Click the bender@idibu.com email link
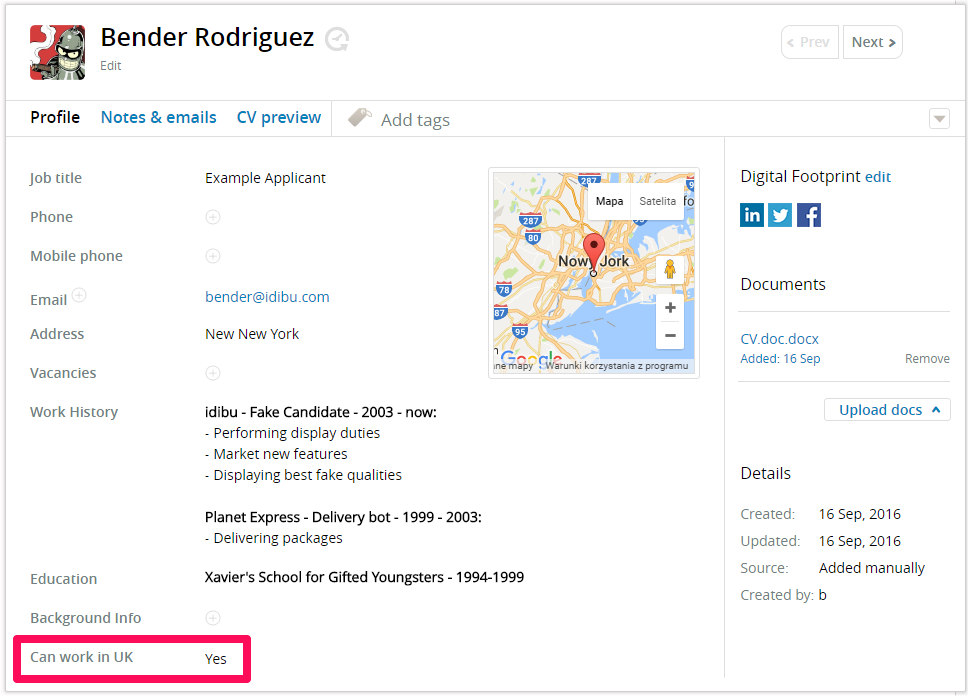Image resolution: width=968 pixels, height=696 pixels. pos(267,297)
